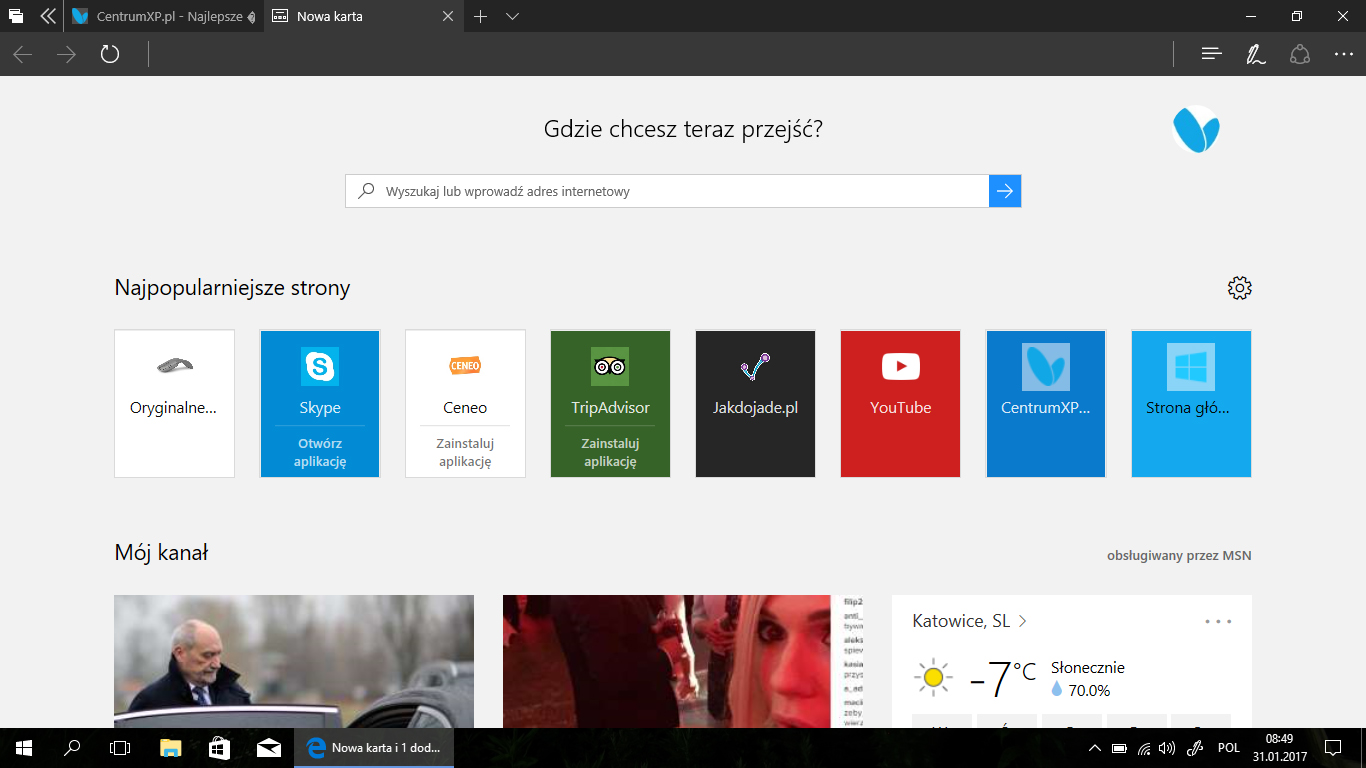Screen dimensions: 1366x768
Task: Click Zainstaluj aplikację on TripAdvisor tile
Action: (610, 452)
